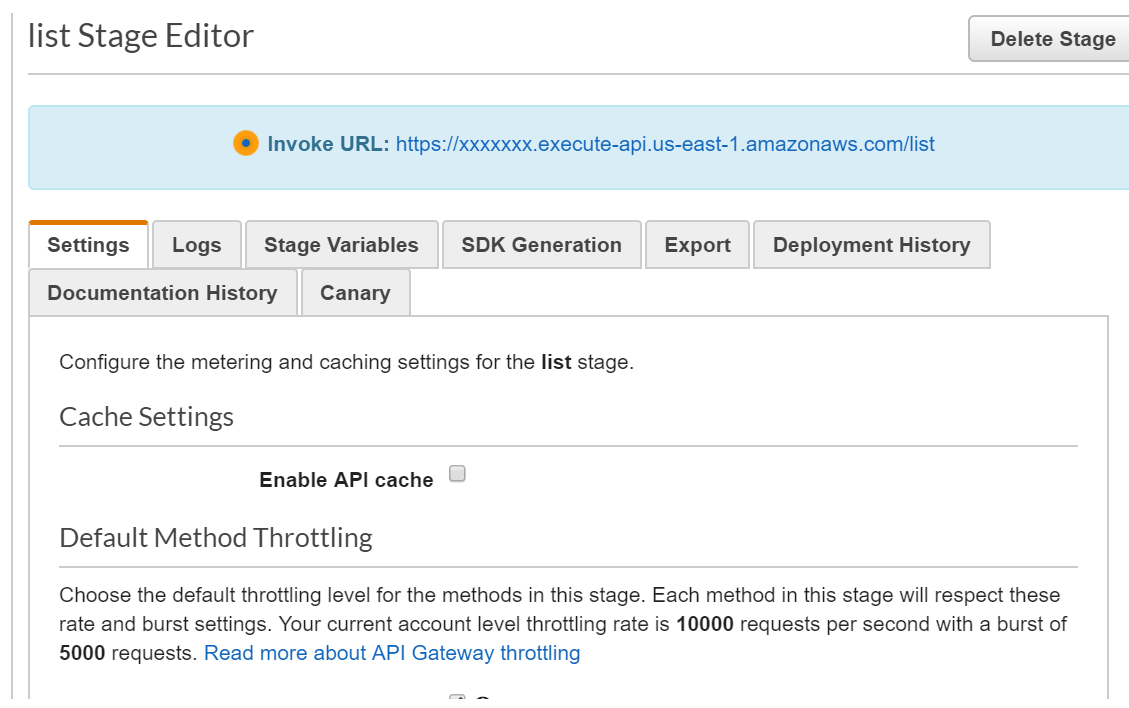
Task: Click the Delete Stage button
Action: 1052,39
